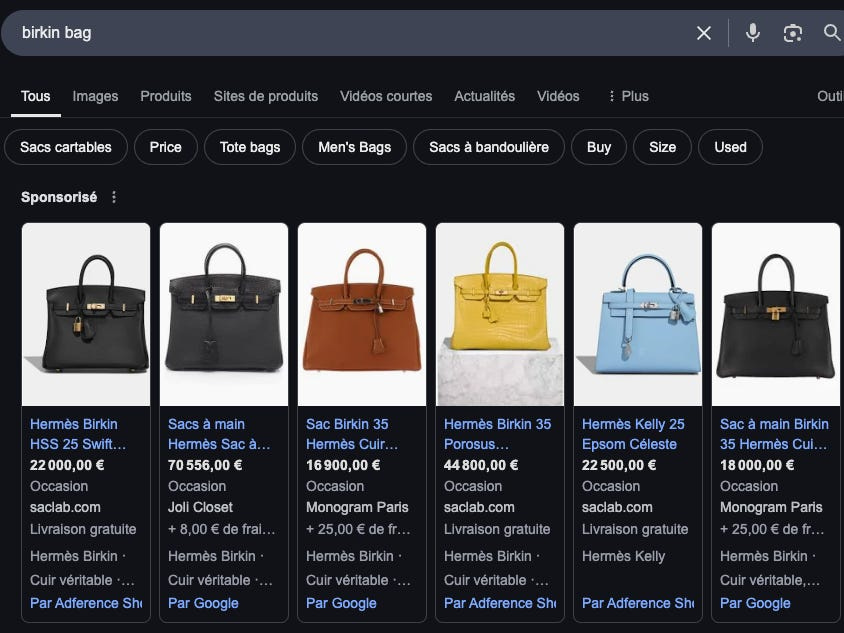The height and width of the screenshot is (633, 844).
Task: Open the yellow Birkin 35 Porosus image
Action: pos(500,314)
